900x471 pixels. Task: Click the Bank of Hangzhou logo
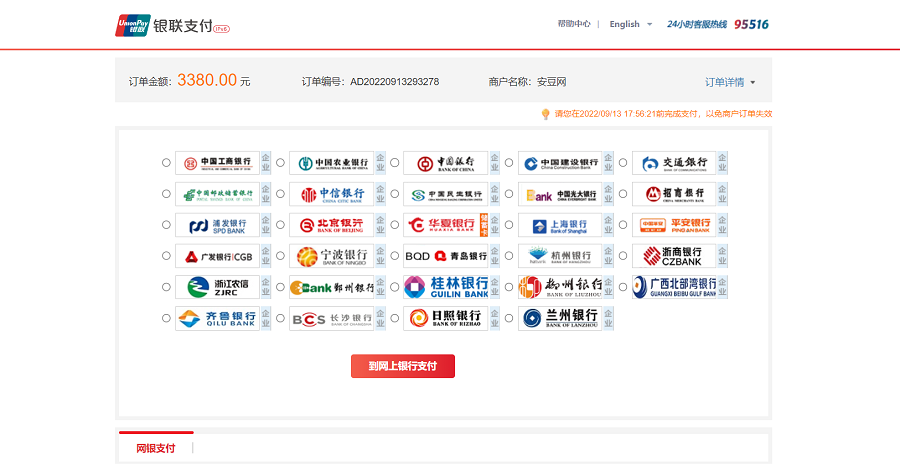pos(561,256)
